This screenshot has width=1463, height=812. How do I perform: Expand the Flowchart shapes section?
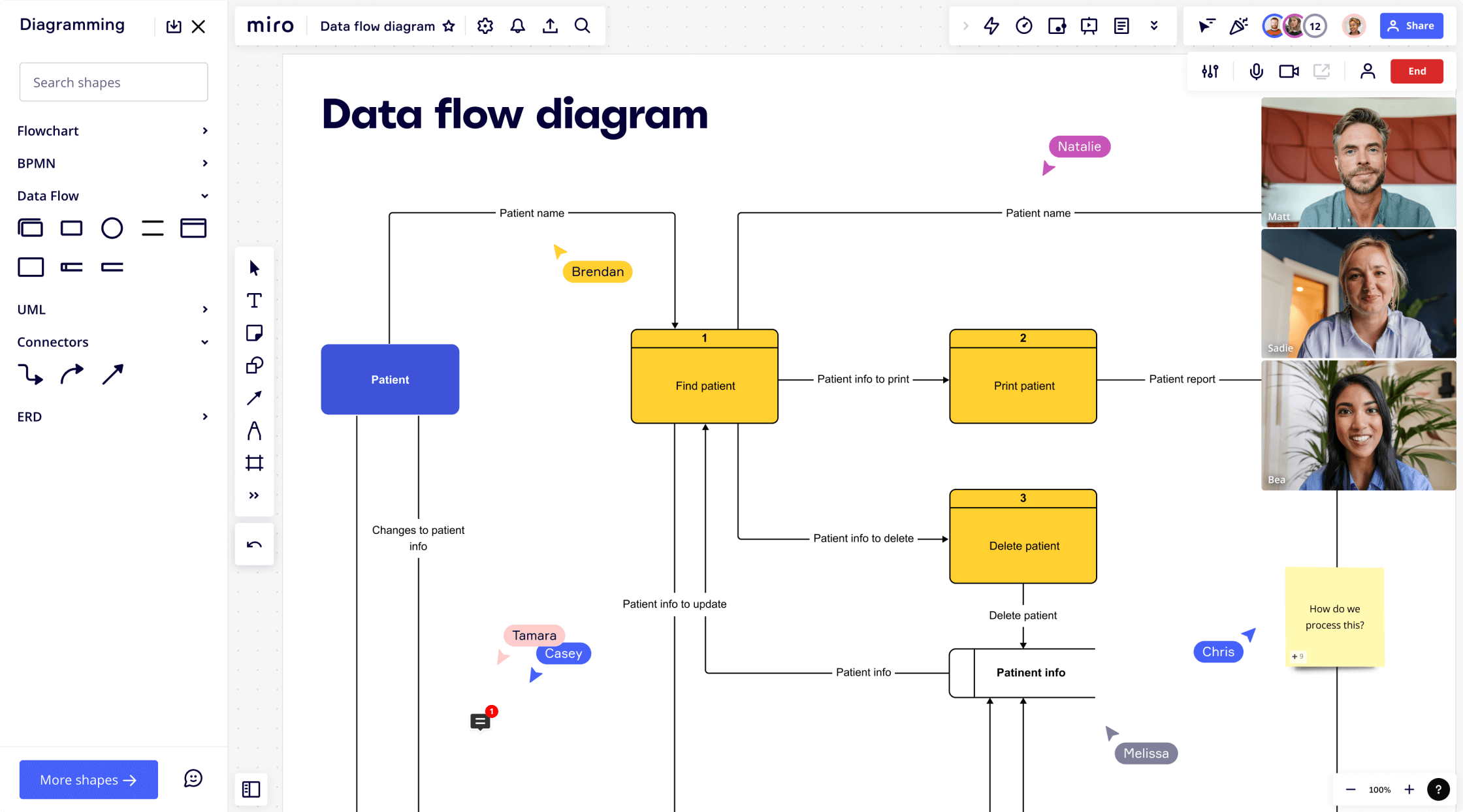(x=113, y=130)
